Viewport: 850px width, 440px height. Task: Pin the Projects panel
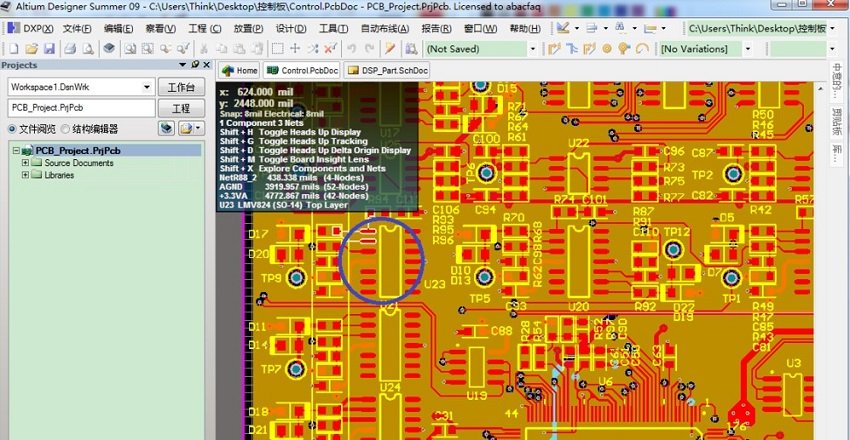tap(195, 64)
